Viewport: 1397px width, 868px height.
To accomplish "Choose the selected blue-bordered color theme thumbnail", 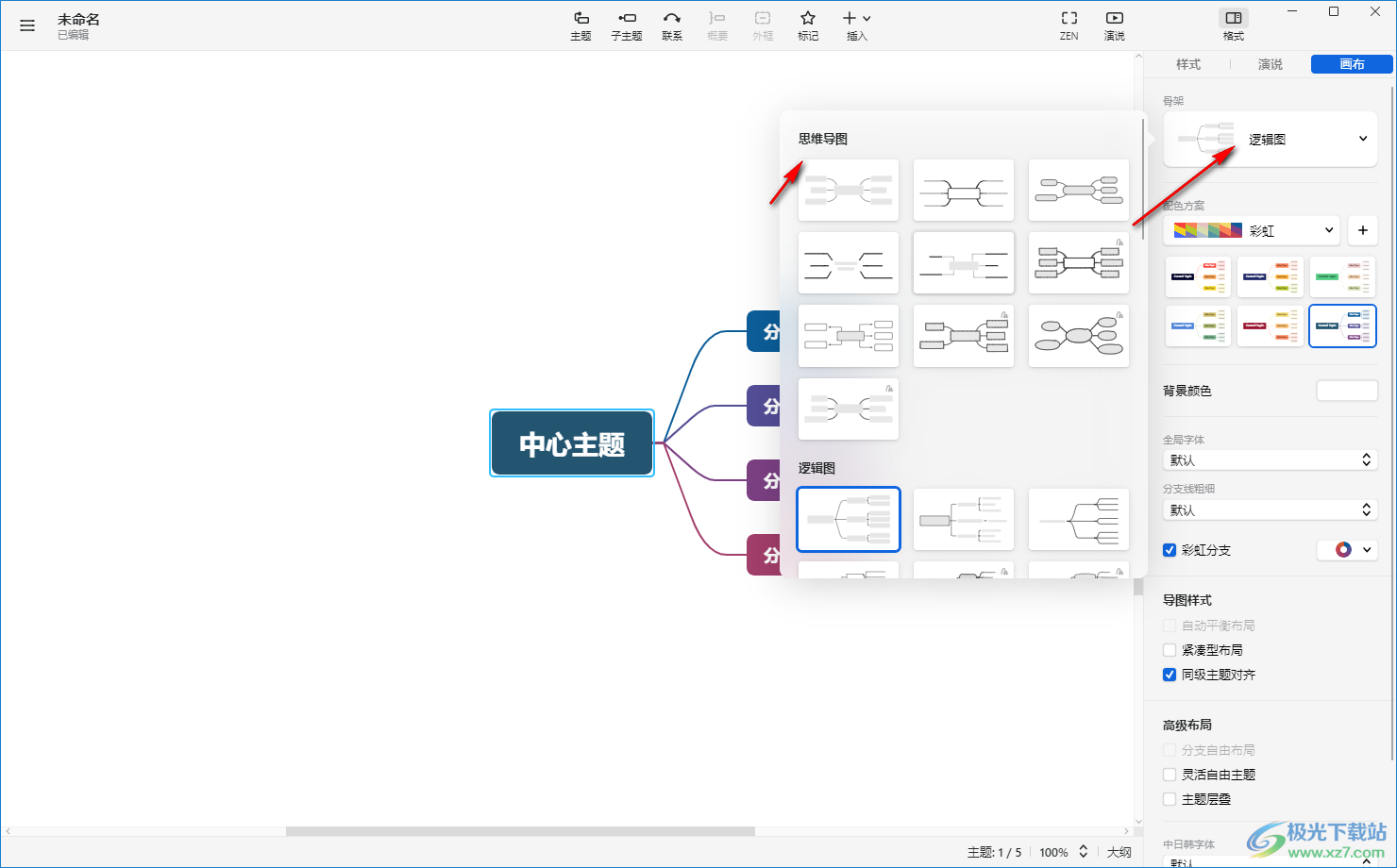I will point(1342,325).
